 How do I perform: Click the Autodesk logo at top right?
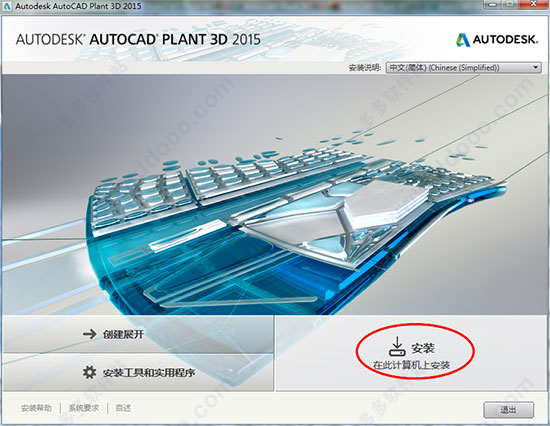pyautogui.click(x=497, y=40)
